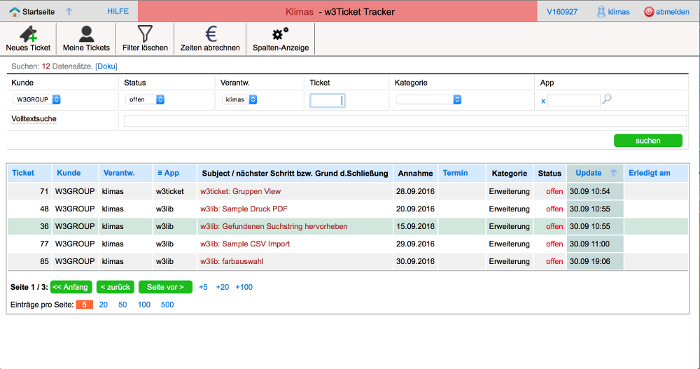The image size is (700, 369).
Task: Jump forward +5 pages
Action: pos(203,287)
